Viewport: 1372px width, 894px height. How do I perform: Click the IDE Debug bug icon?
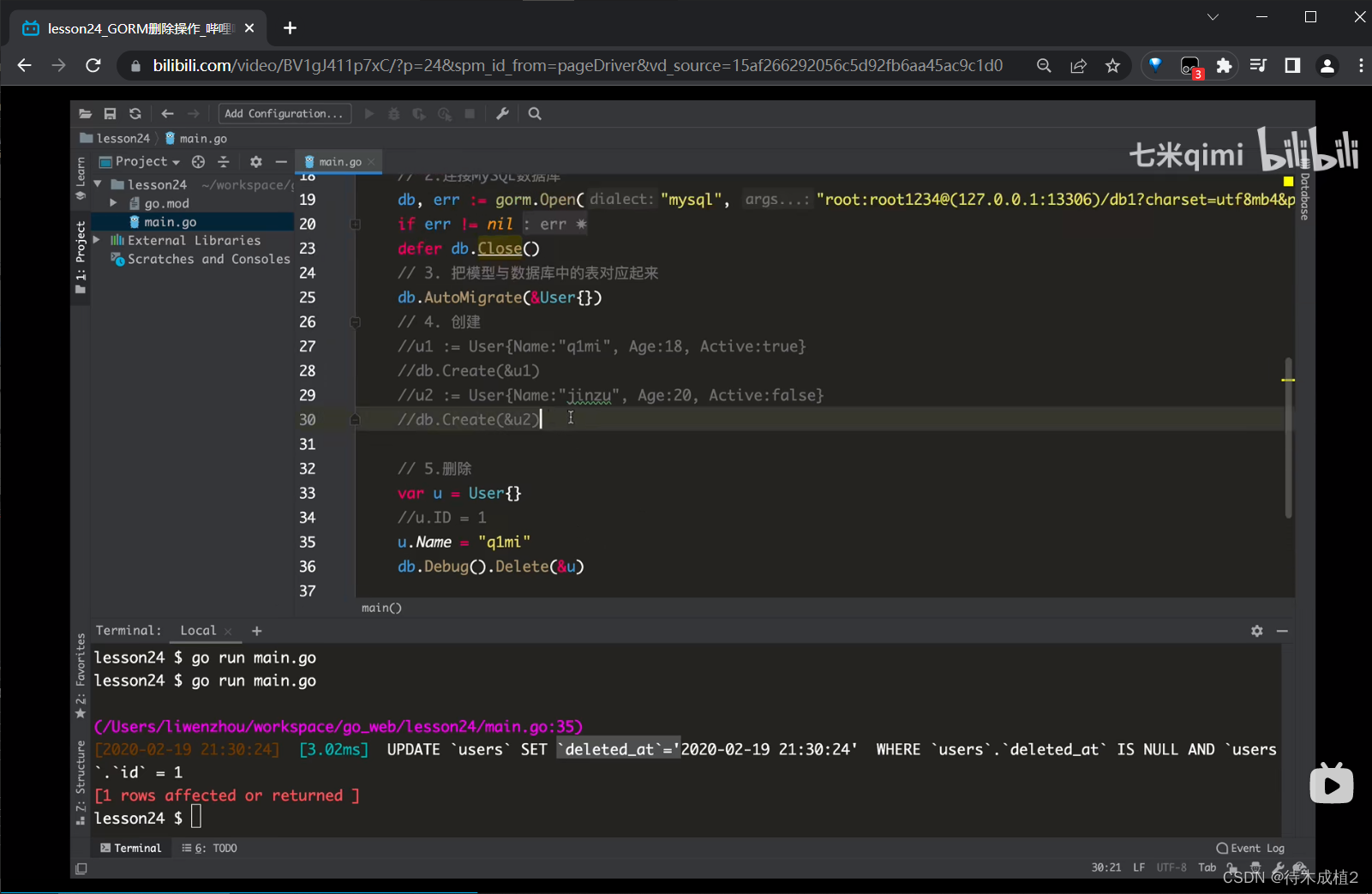coord(394,113)
